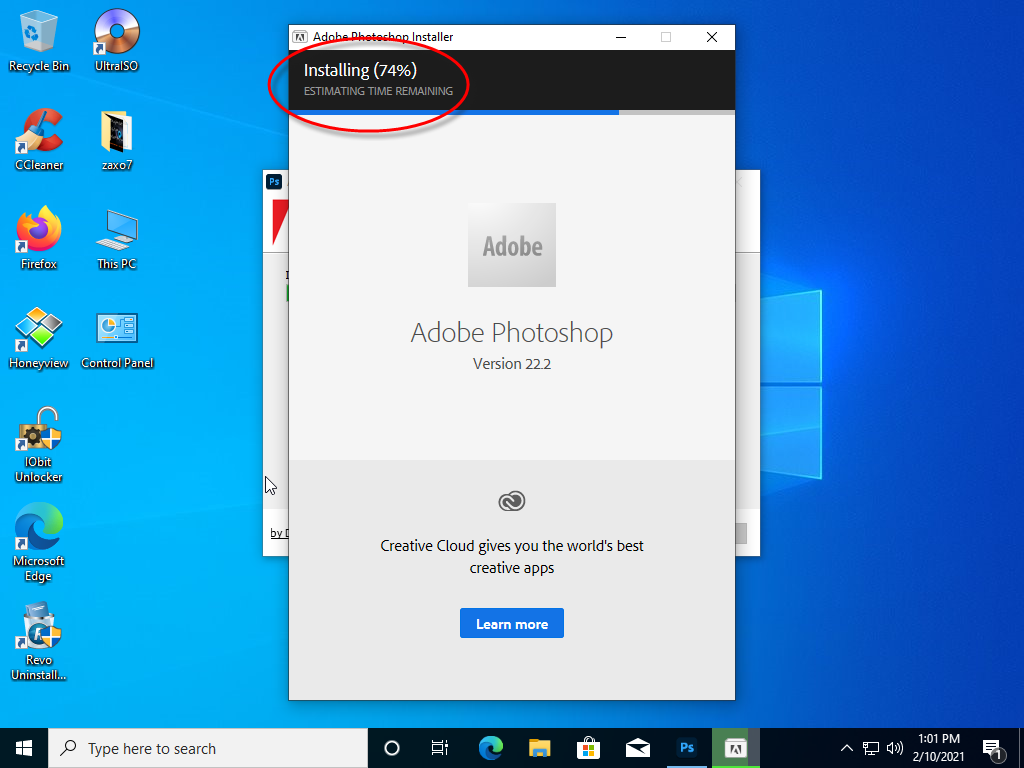Click the taskbar search box

pyautogui.click(x=208, y=748)
